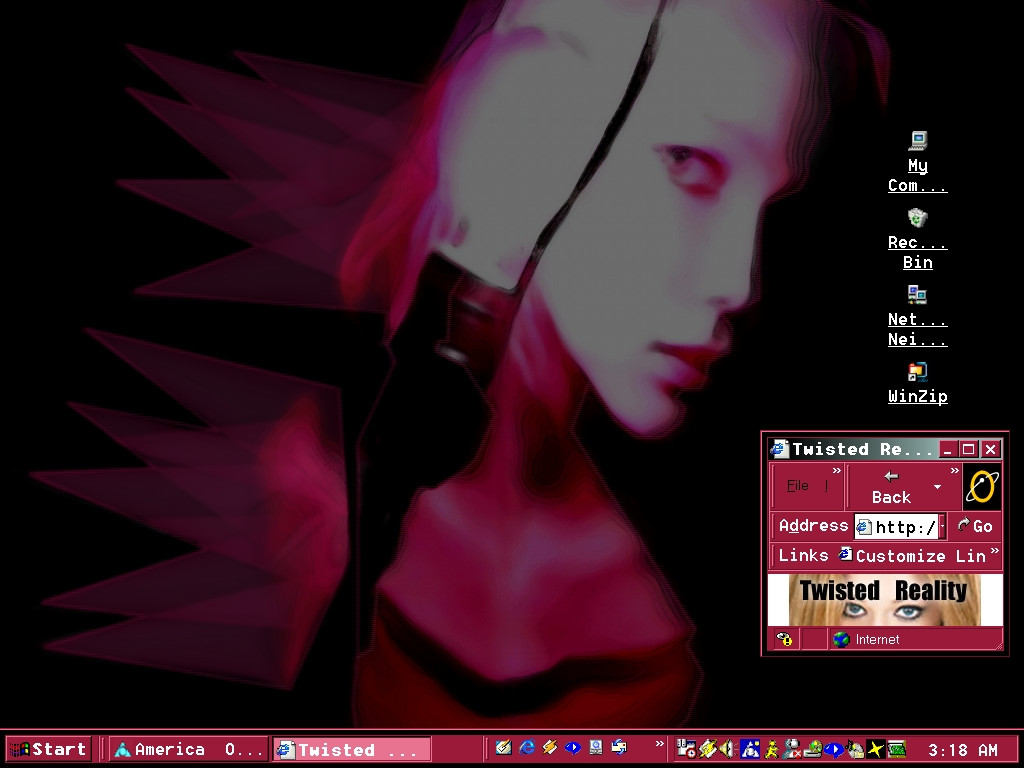Open the Recycle Bin desktop icon
Screen dimensions: 1024x768
click(918, 239)
